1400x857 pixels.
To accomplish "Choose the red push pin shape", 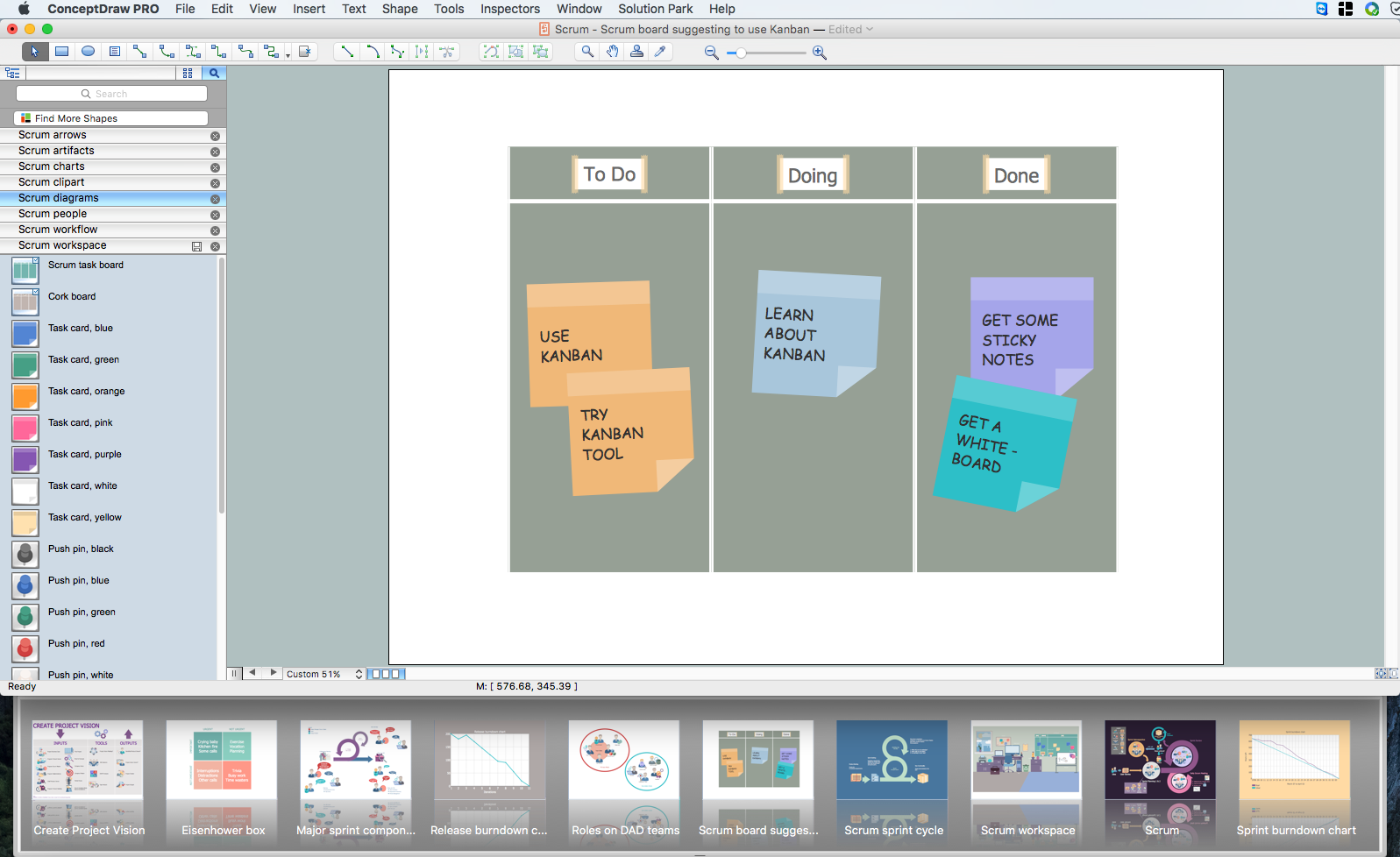I will tap(25, 649).
